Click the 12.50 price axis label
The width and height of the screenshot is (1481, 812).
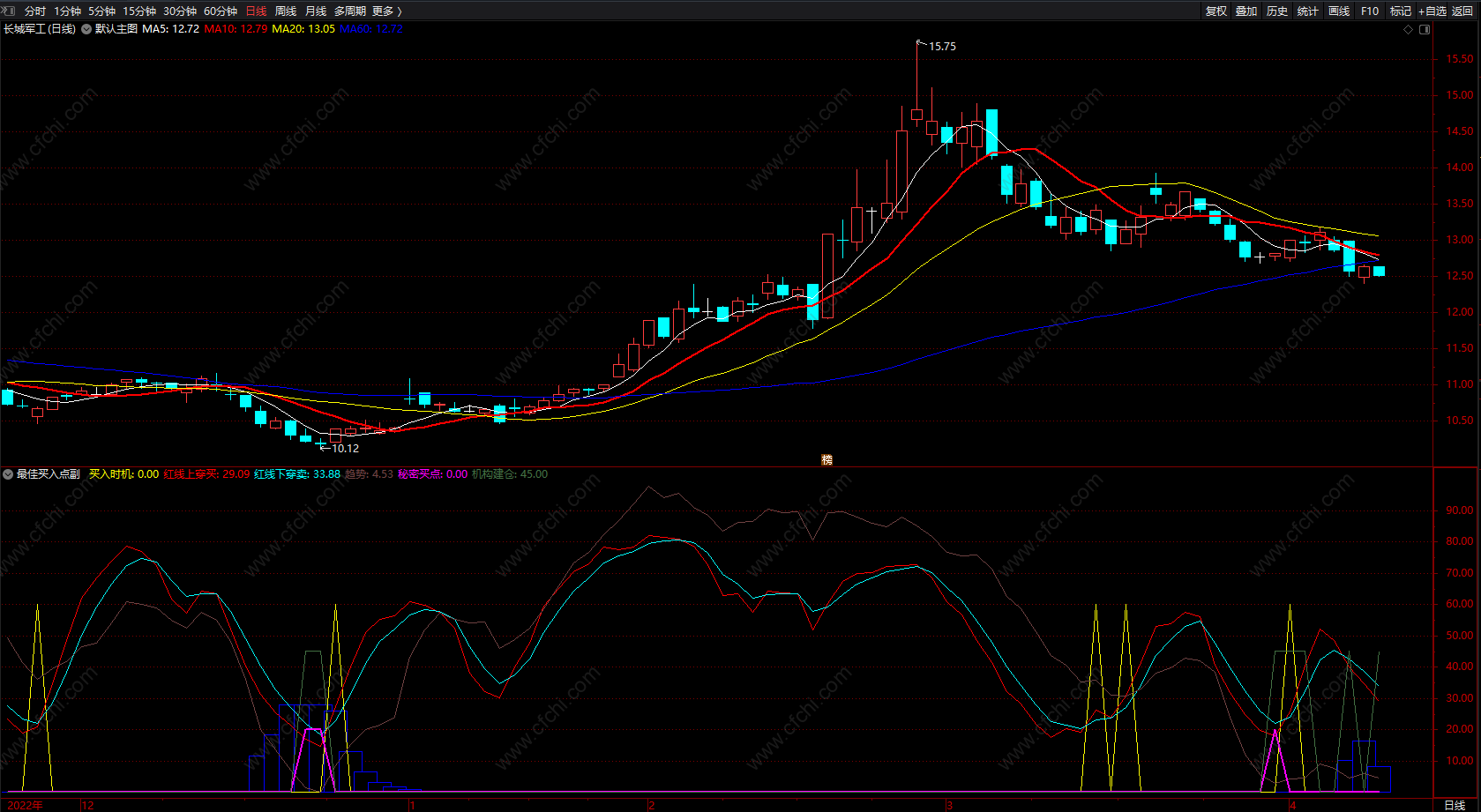1459,276
